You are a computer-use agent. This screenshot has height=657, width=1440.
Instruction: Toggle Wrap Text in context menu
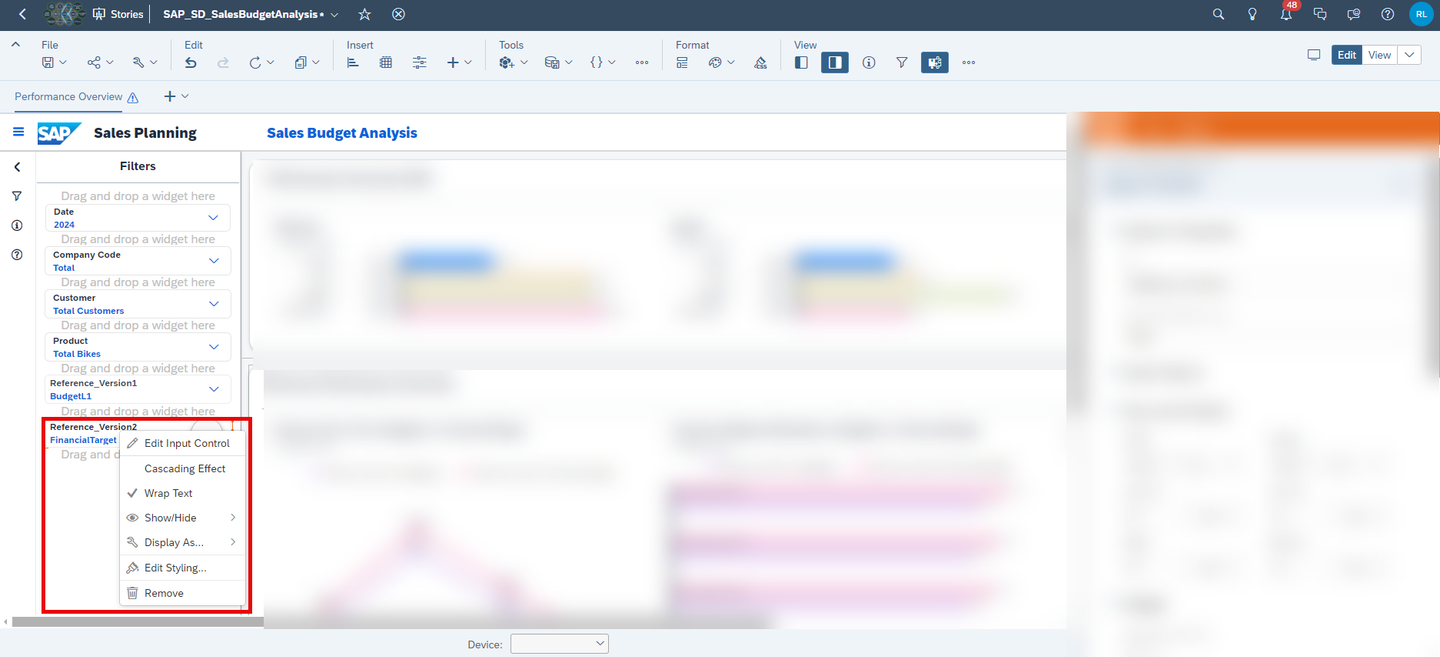(181, 493)
